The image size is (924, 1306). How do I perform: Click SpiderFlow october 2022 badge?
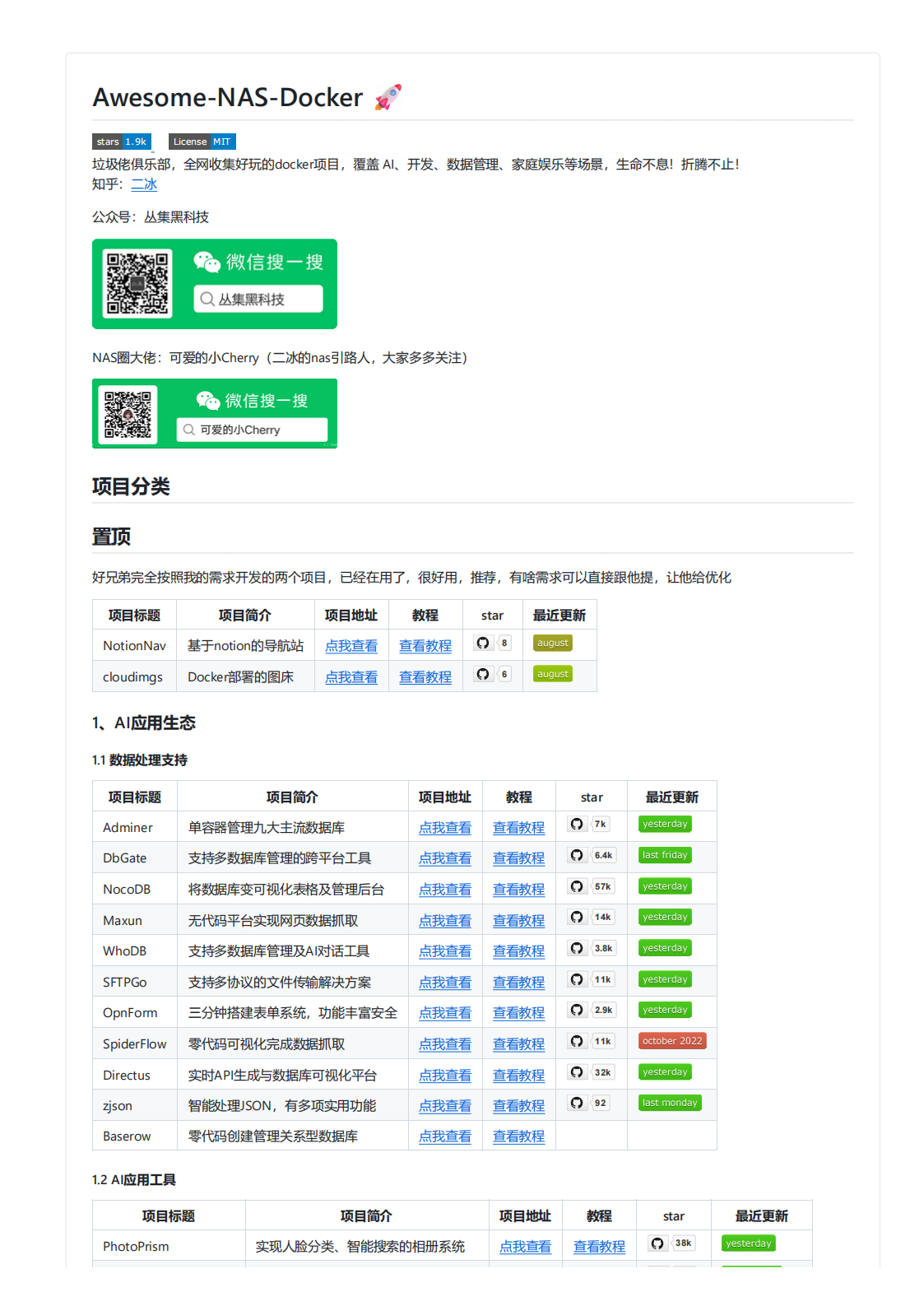(672, 1041)
